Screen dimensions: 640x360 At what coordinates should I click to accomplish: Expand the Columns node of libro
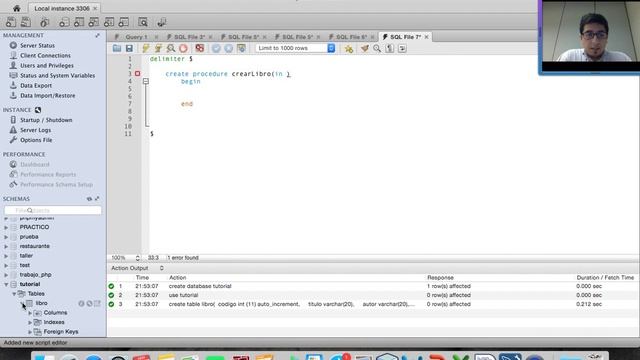click(30, 313)
